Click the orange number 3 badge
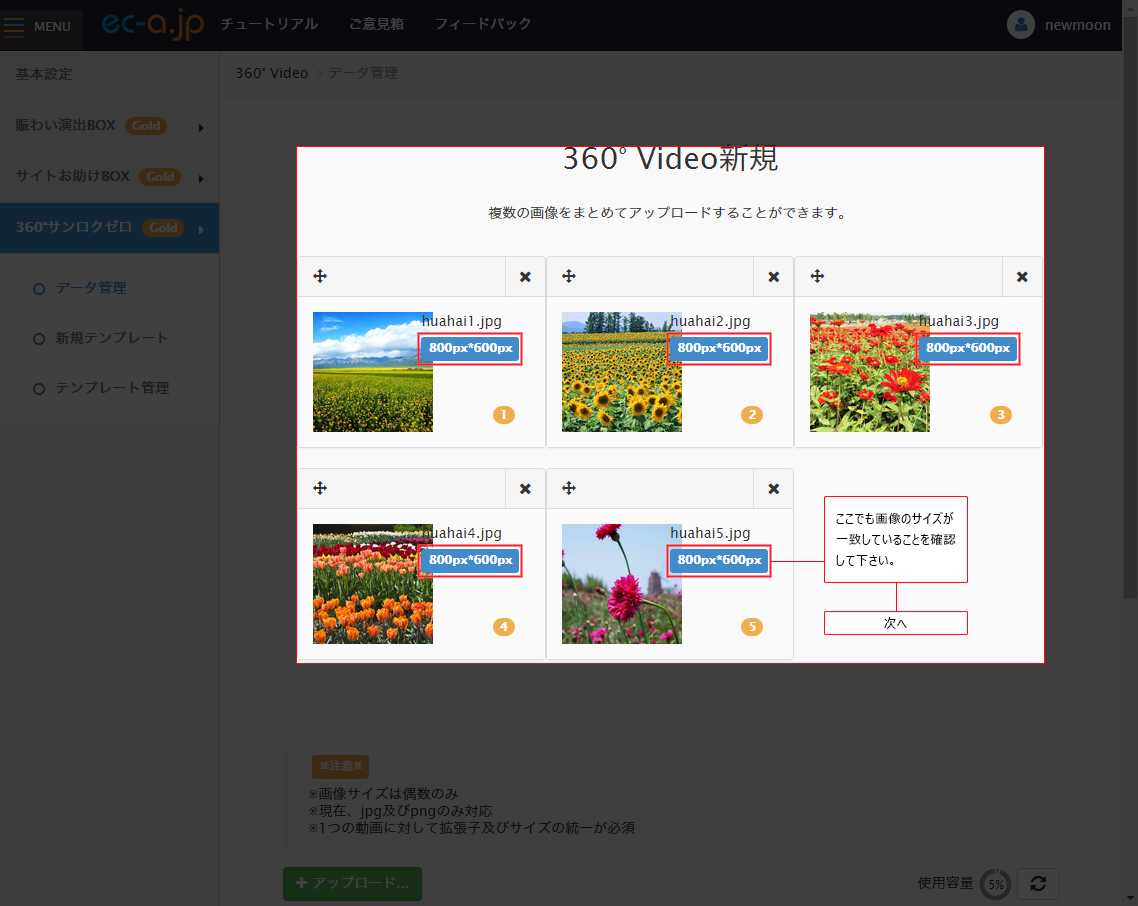Image resolution: width=1138 pixels, height=906 pixels. (x=1001, y=415)
